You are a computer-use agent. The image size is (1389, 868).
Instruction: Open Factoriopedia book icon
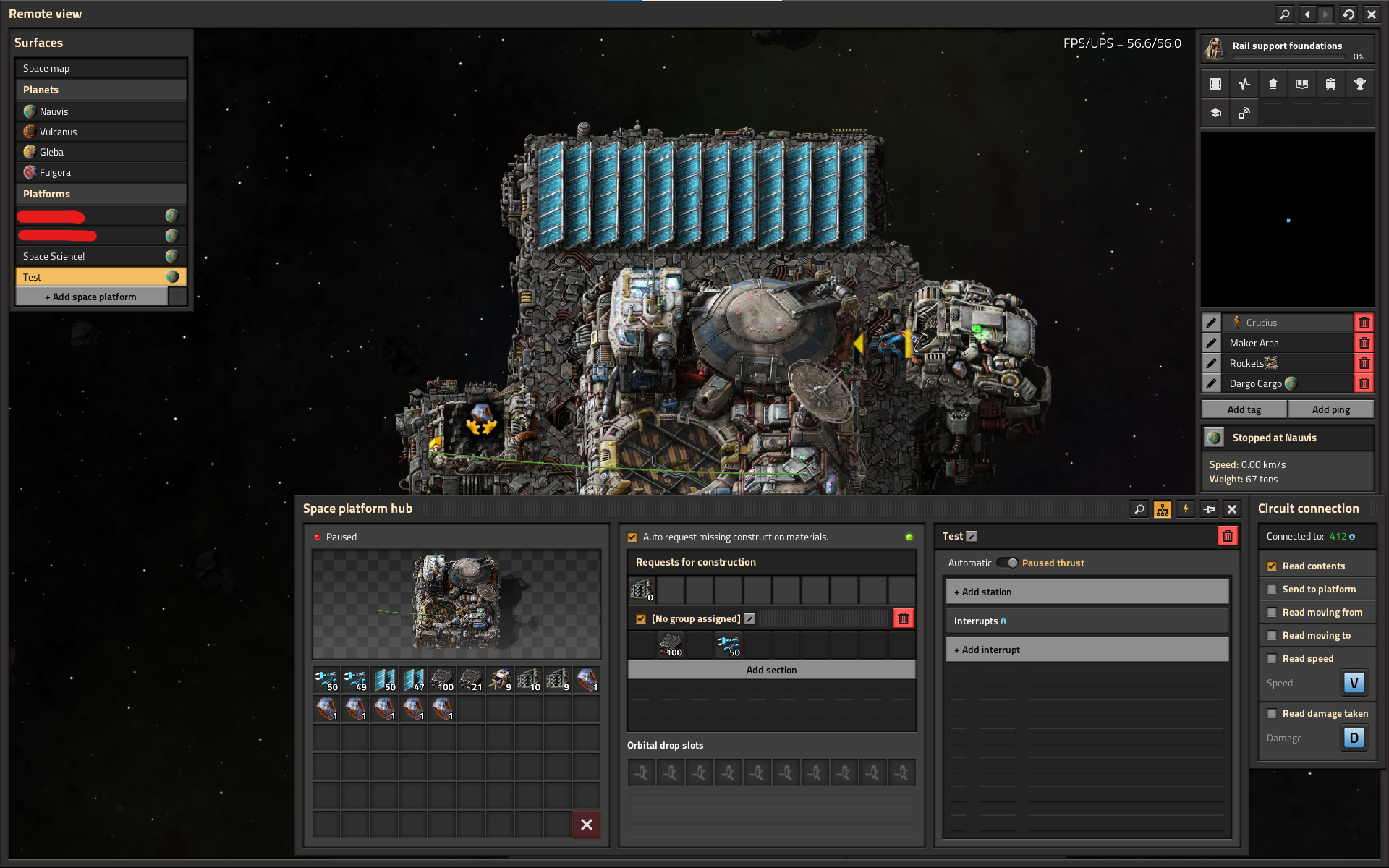coord(1302,84)
